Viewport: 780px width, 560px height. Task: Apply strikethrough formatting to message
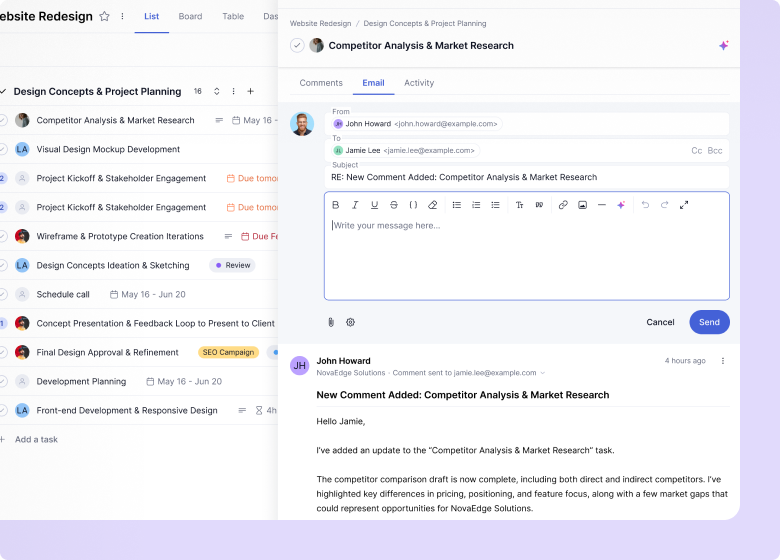(x=393, y=205)
